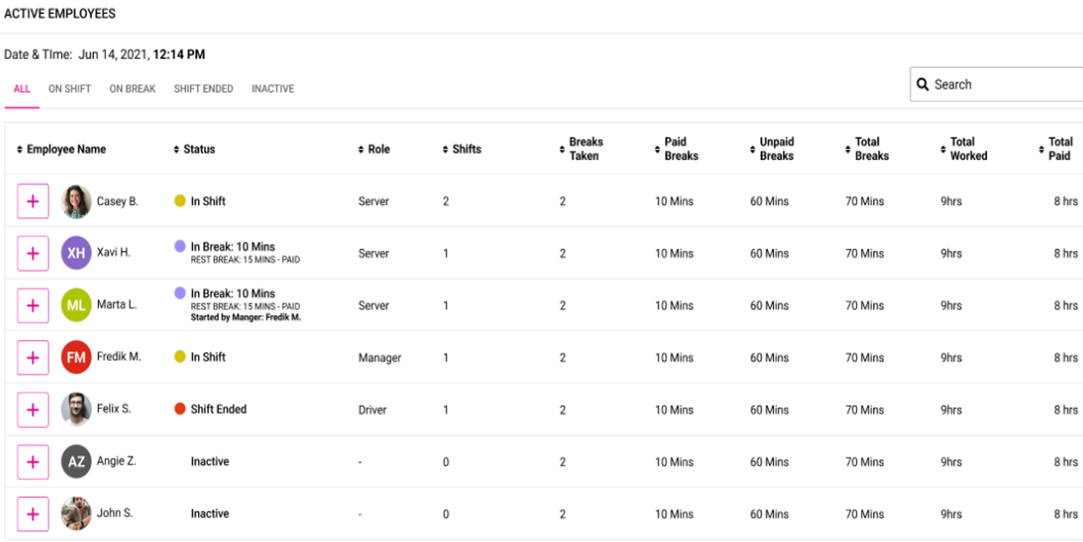1083x542 pixels.
Task: Click Felix S.'s profile photo
Action: (x=76, y=409)
